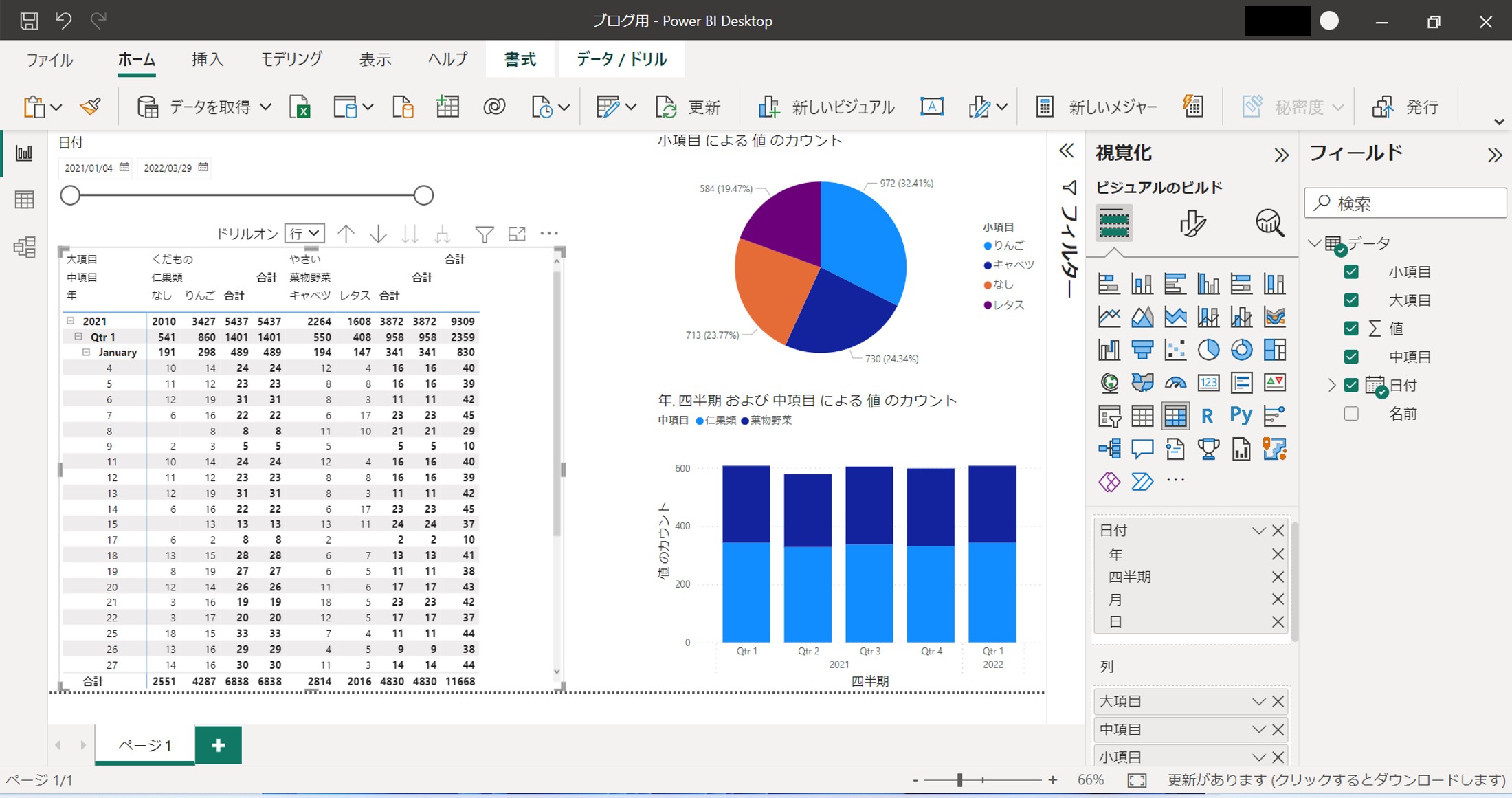Open the ドリルオン 行 dropdown
This screenshot has height=798, width=1512.
[304, 234]
